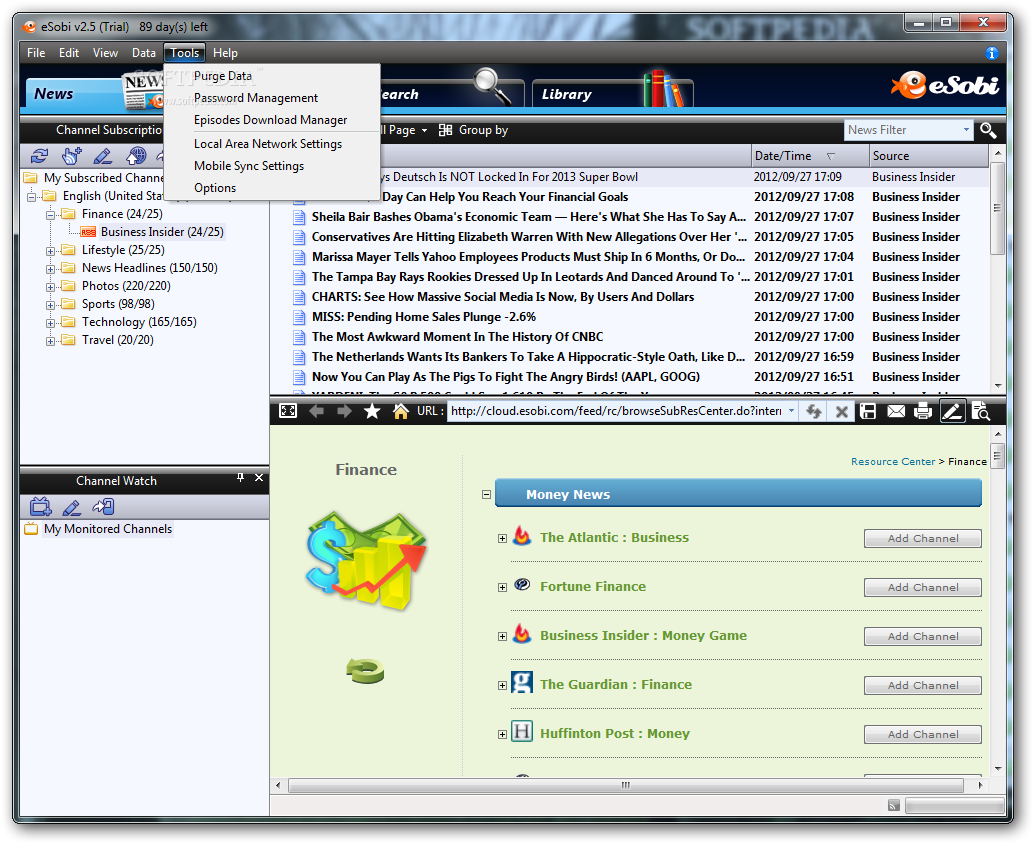The image size is (1034, 844).
Task: Open the blue info icon in menu bar
Action: (x=991, y=53)
